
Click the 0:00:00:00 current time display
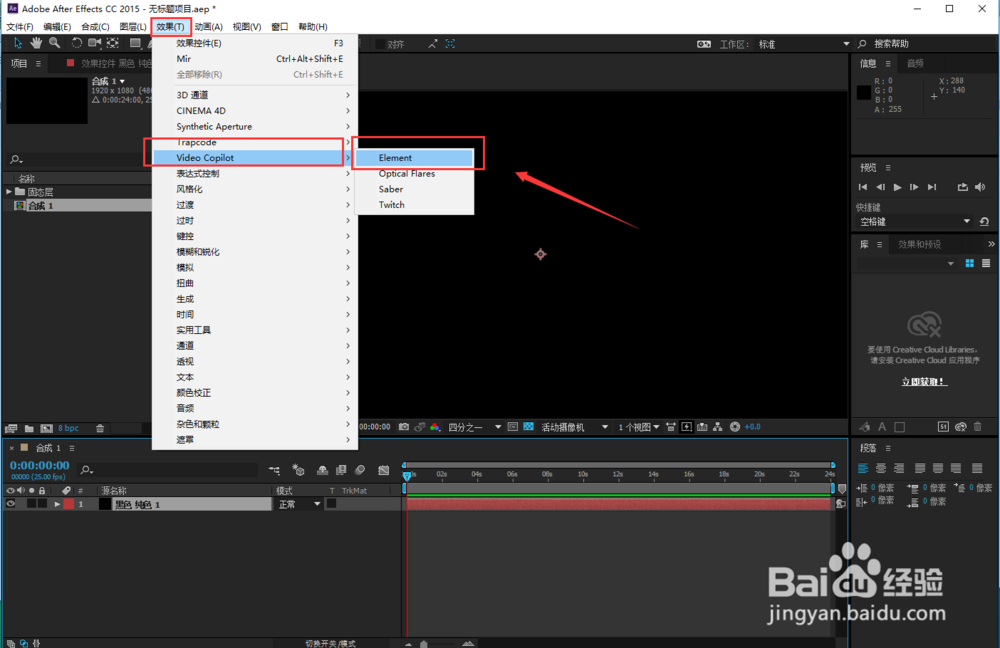tap(40, 466)
